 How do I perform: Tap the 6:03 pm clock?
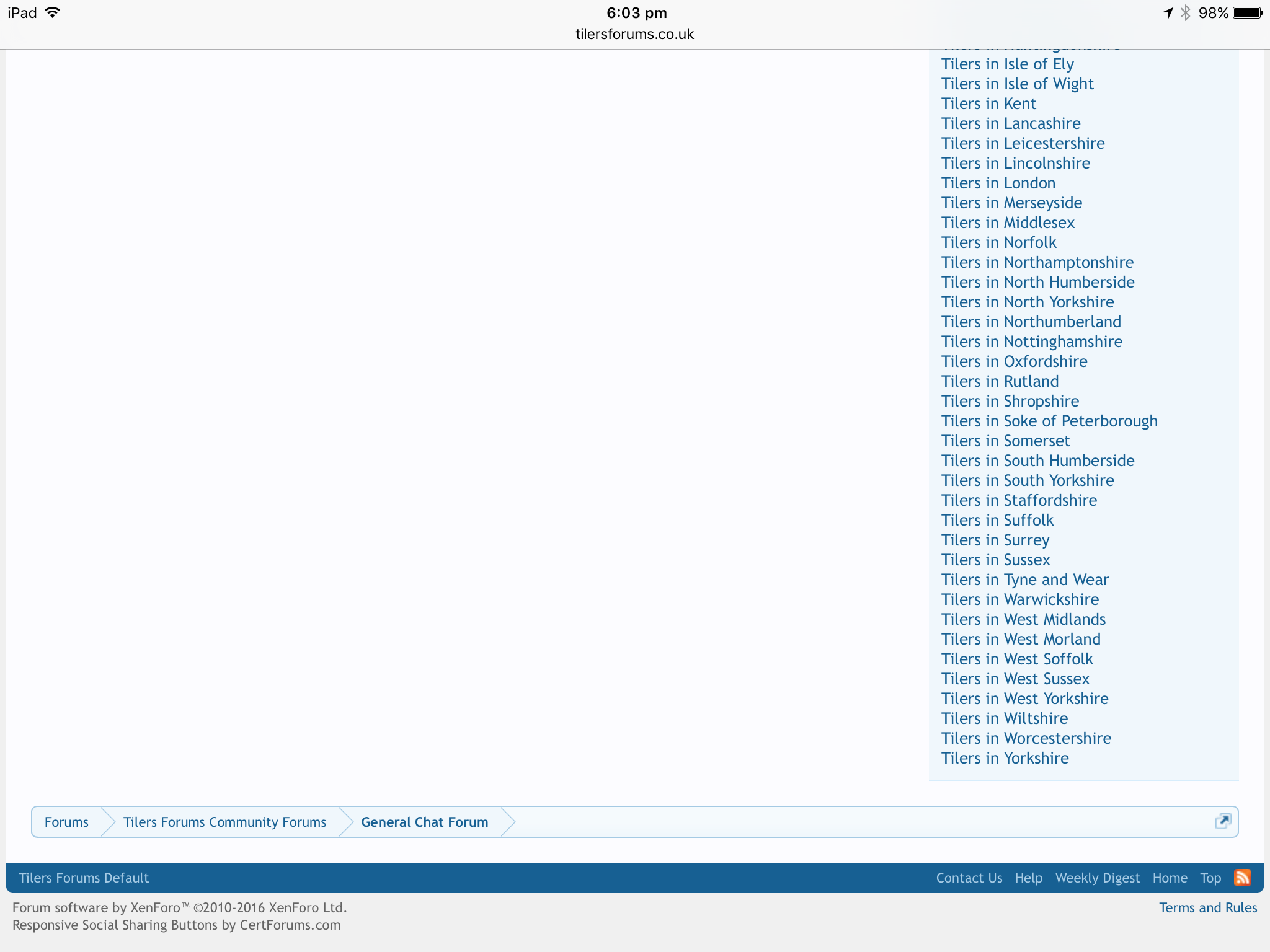[x=637, y=12]
